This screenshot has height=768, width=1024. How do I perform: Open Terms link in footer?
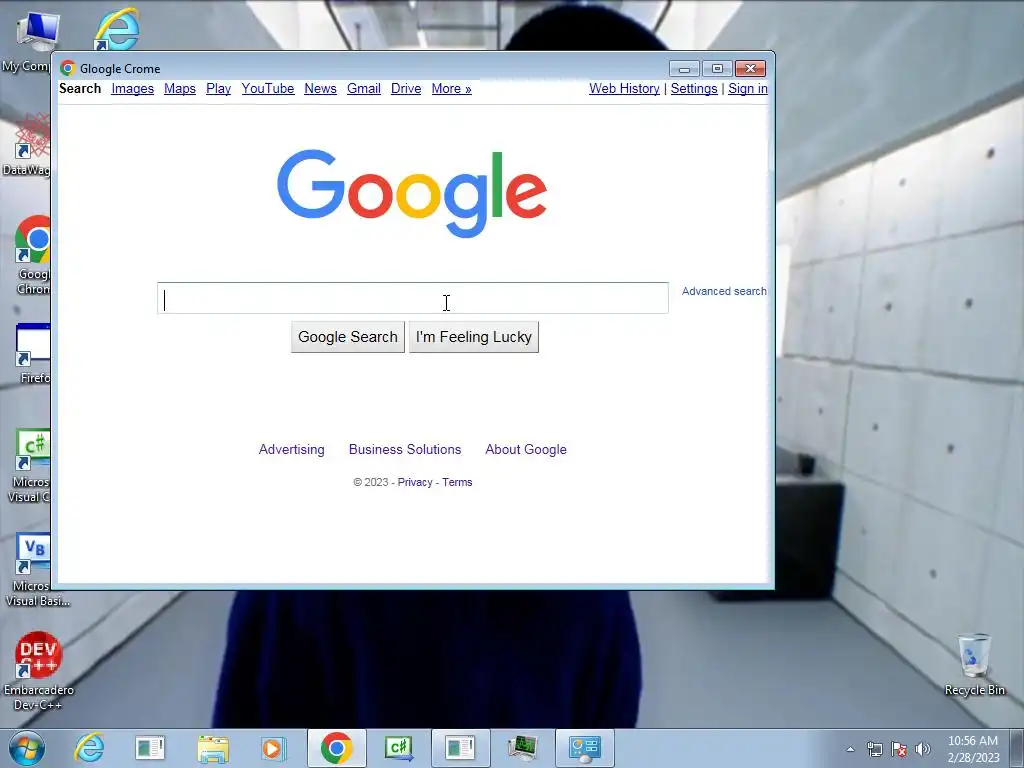[x=457, y=482]
